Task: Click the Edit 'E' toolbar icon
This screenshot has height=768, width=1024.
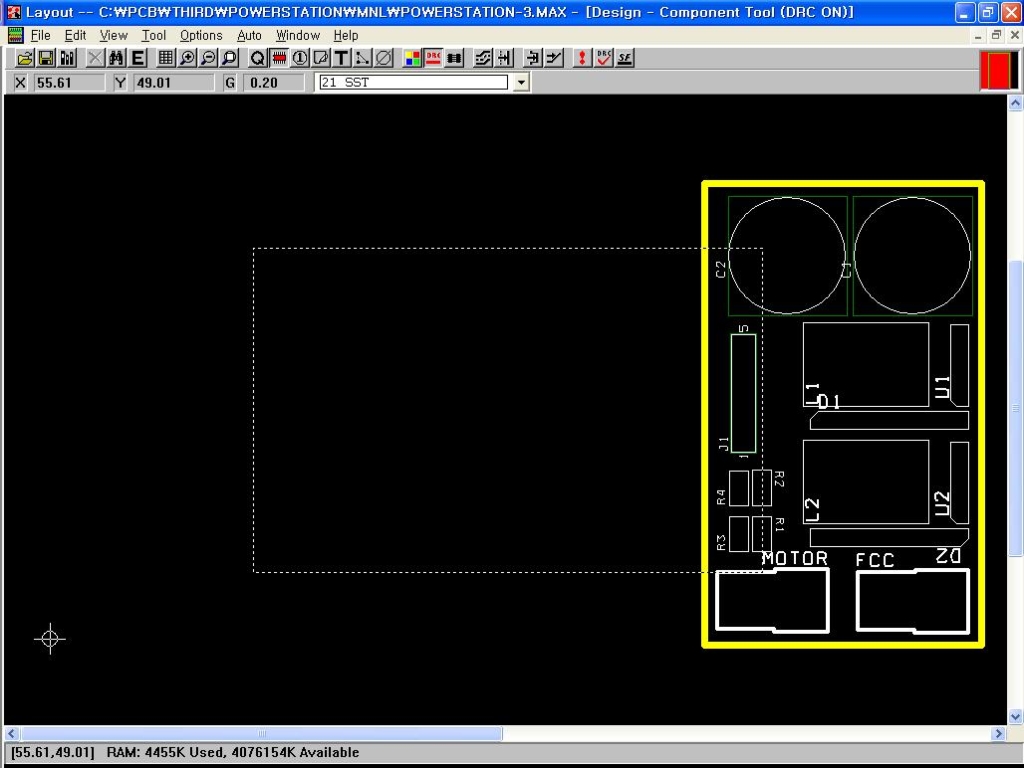Action: [x=138, y=58]
